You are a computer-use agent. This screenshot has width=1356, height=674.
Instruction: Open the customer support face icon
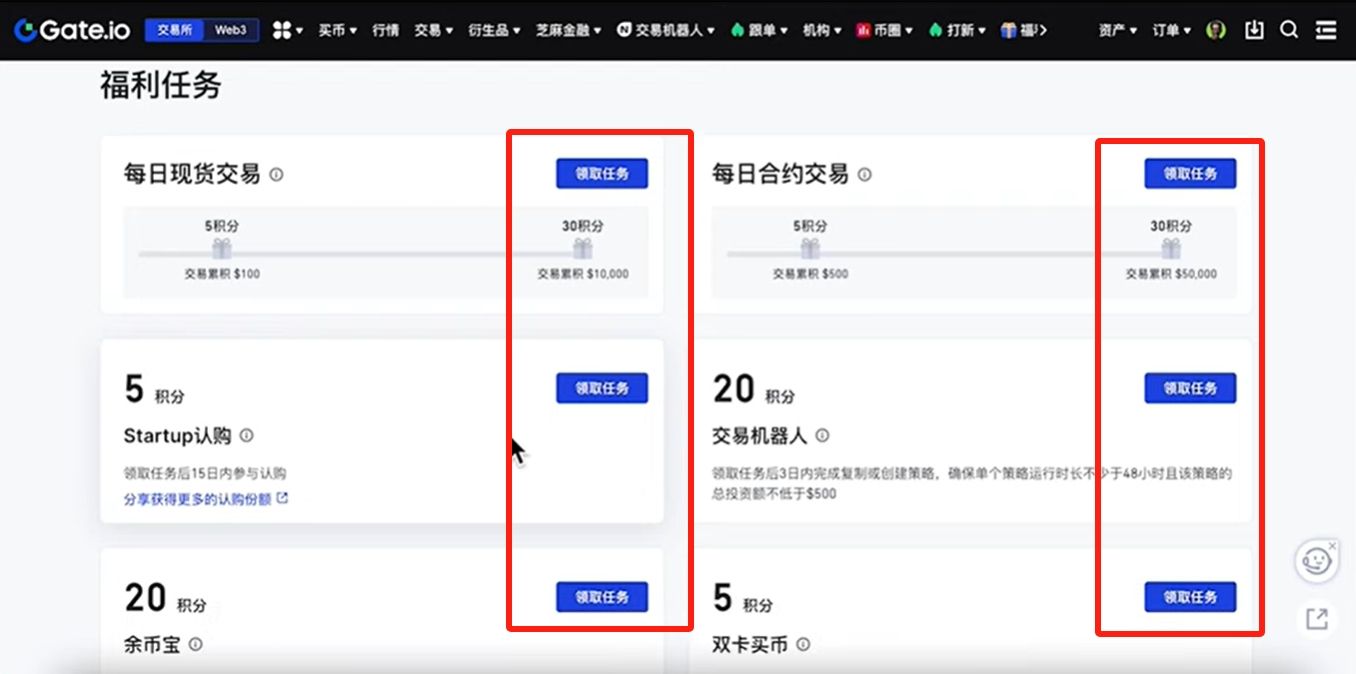[x=1316, y=560]
